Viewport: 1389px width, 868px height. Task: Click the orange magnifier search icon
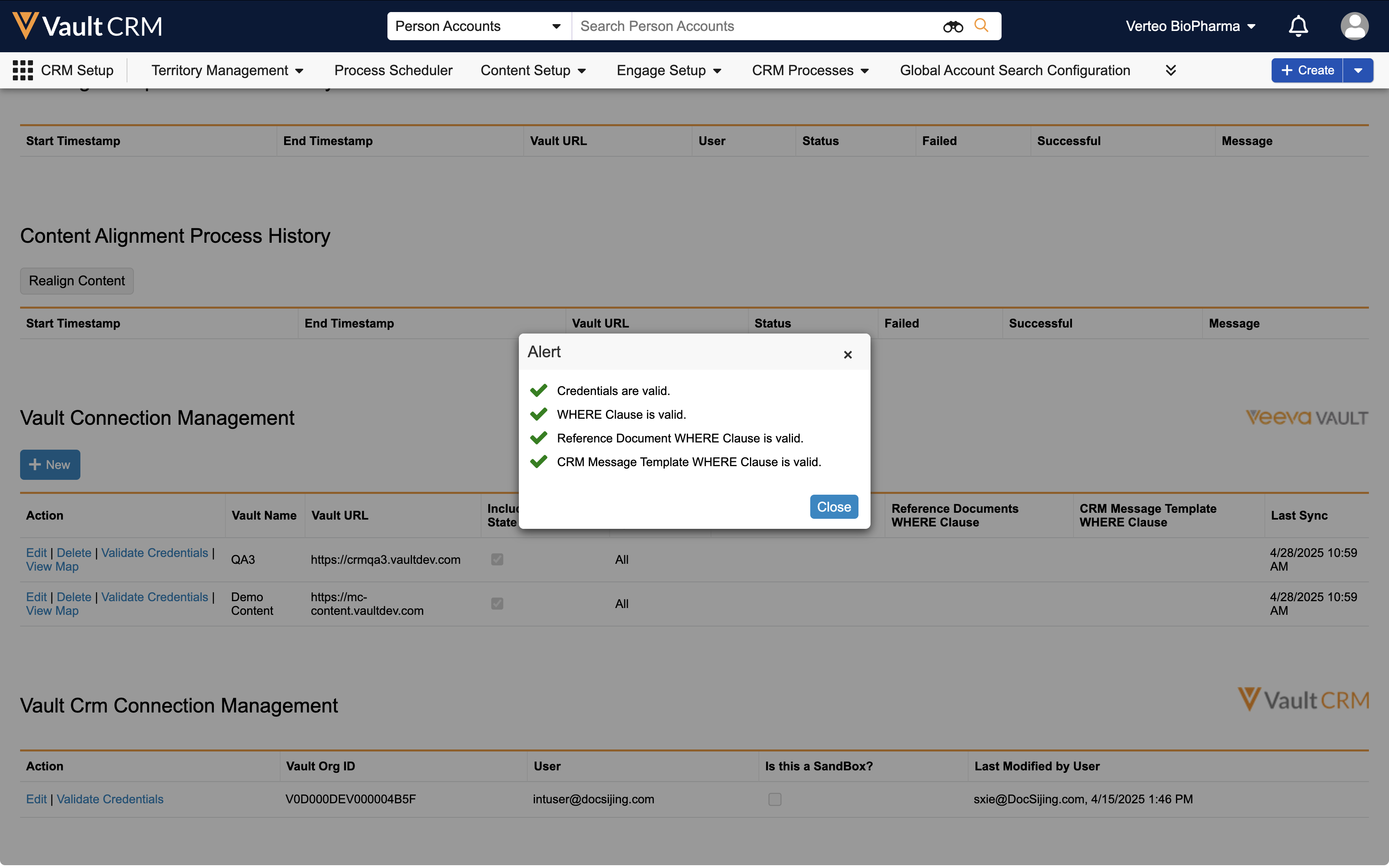(x=981, y=26)
